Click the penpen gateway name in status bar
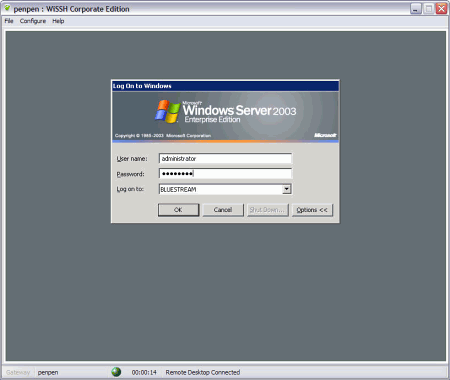The image size is (450, 380). [x=48, y=372]
